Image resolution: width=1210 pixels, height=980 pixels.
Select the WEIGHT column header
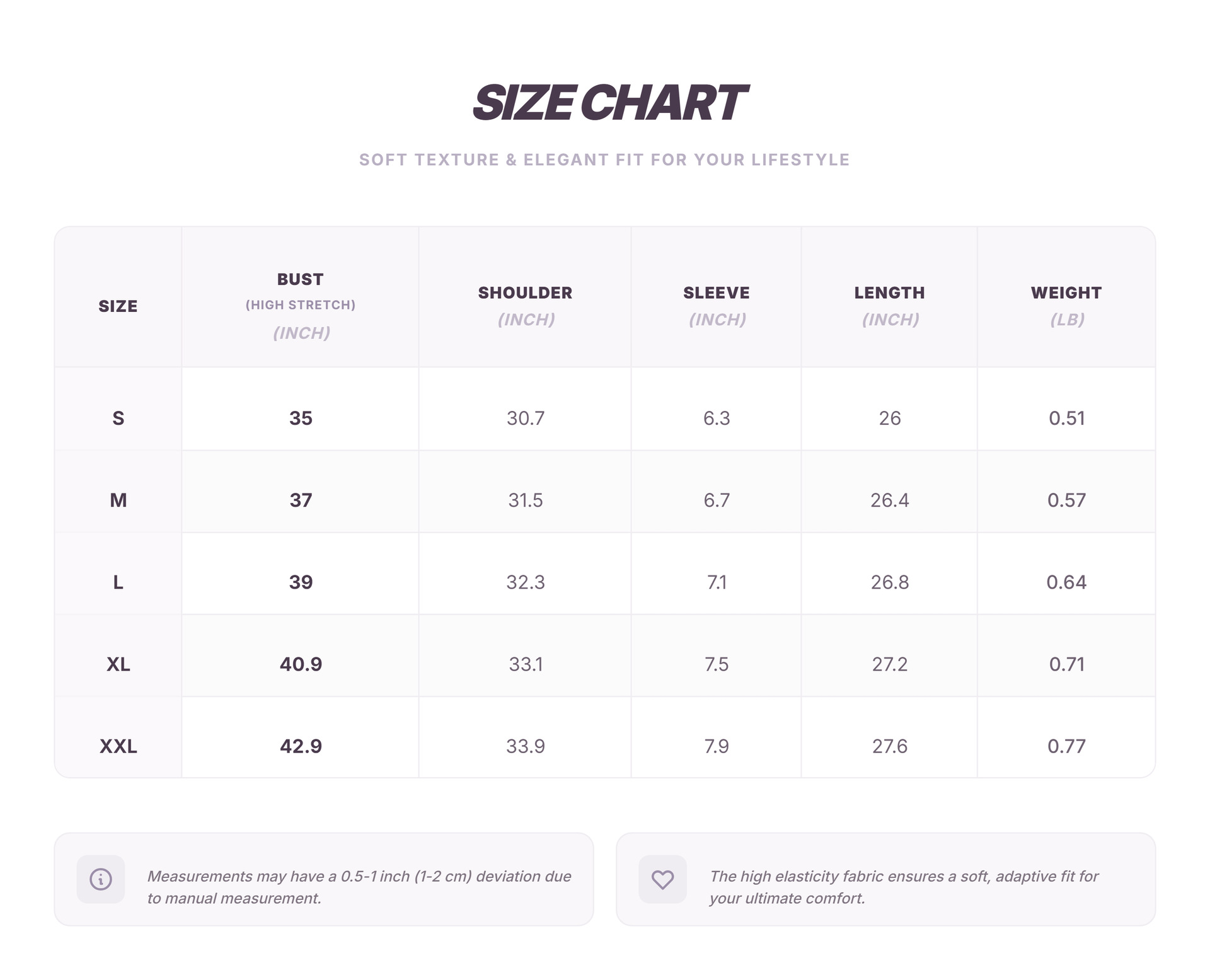pos(1066,293)
